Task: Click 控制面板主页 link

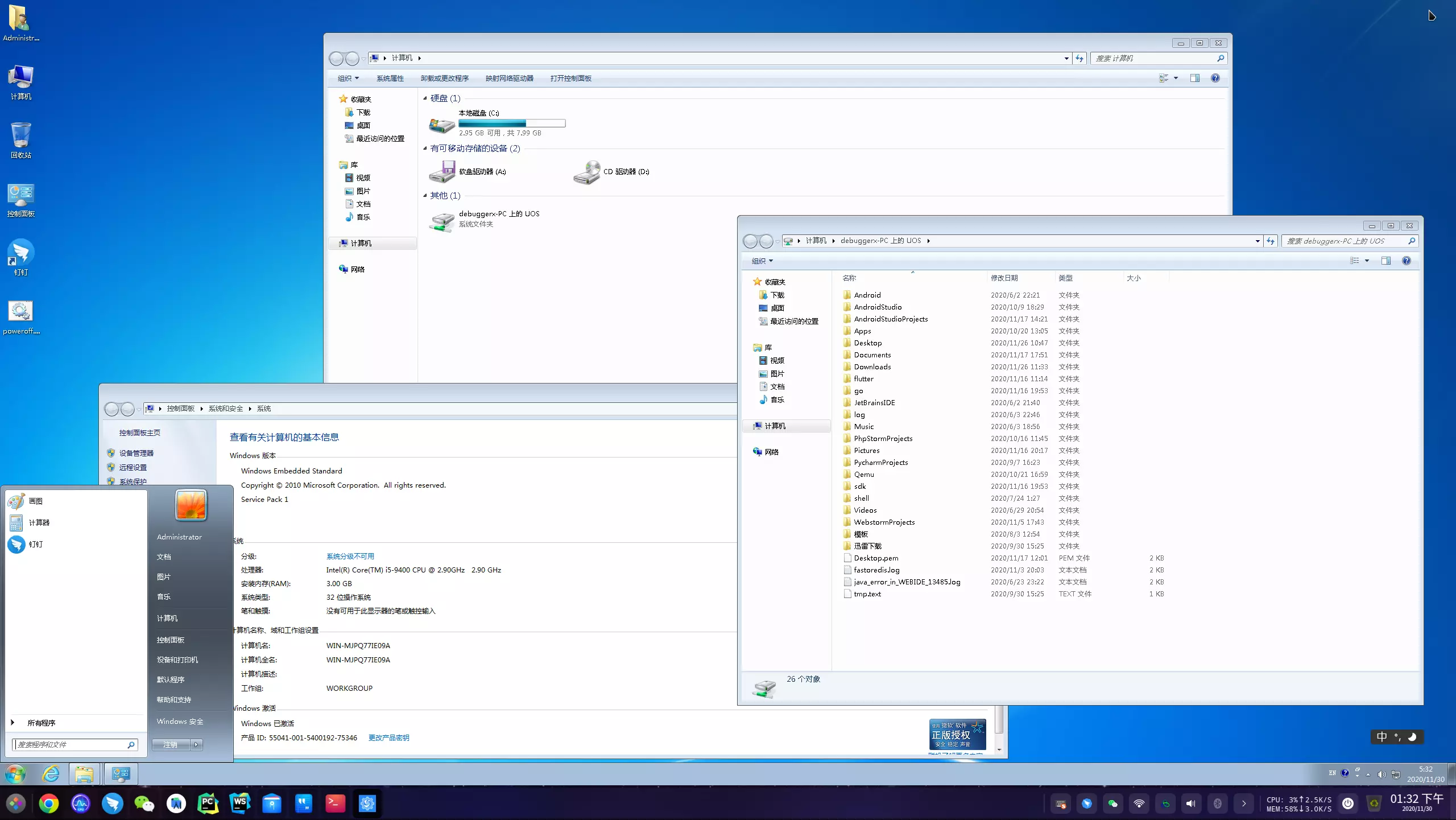Action: pyautogui.click(x=140, y=433)
